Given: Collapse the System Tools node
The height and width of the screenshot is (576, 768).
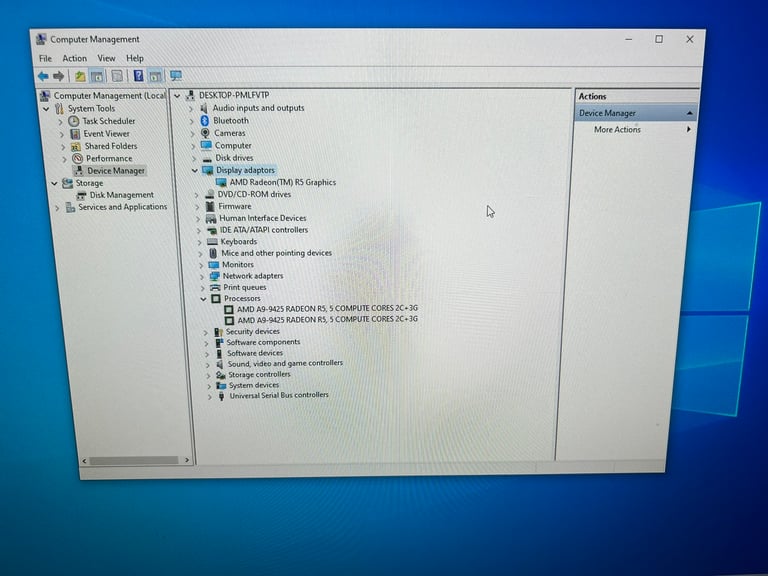Looking at the screenshot, I should [x=46, y=109].
